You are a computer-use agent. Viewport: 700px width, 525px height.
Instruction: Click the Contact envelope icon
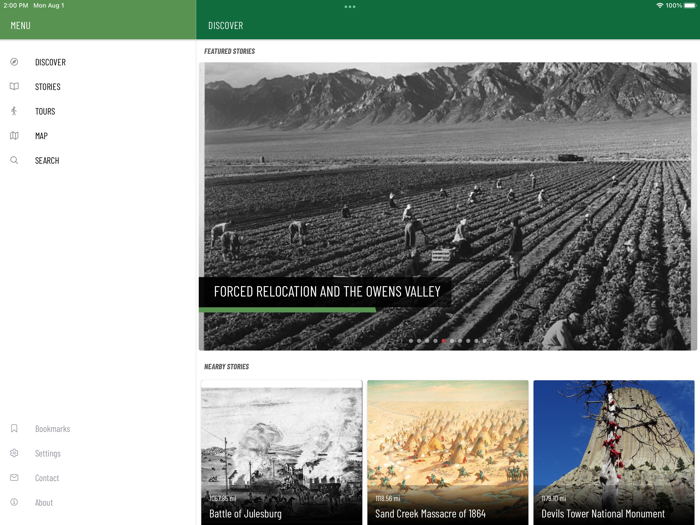[14, 478]
